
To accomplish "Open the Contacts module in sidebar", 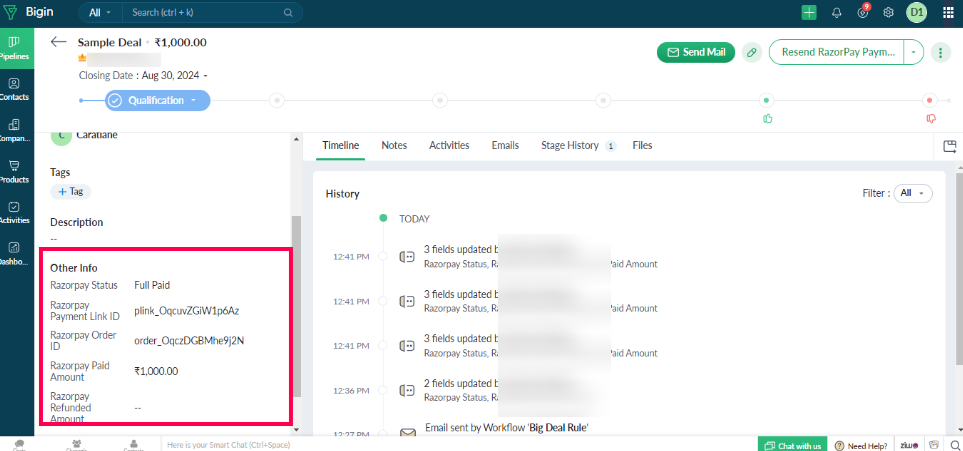I will point(14,89).
